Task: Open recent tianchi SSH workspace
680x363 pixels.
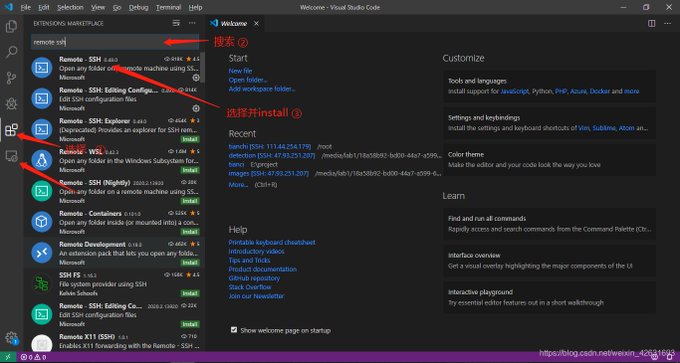Action: point(270,147)
